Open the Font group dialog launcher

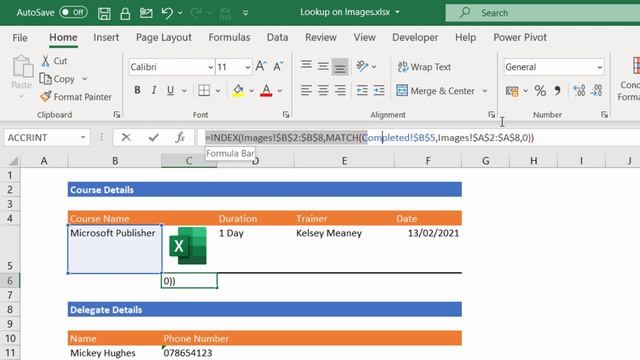(x=286, y=115)
